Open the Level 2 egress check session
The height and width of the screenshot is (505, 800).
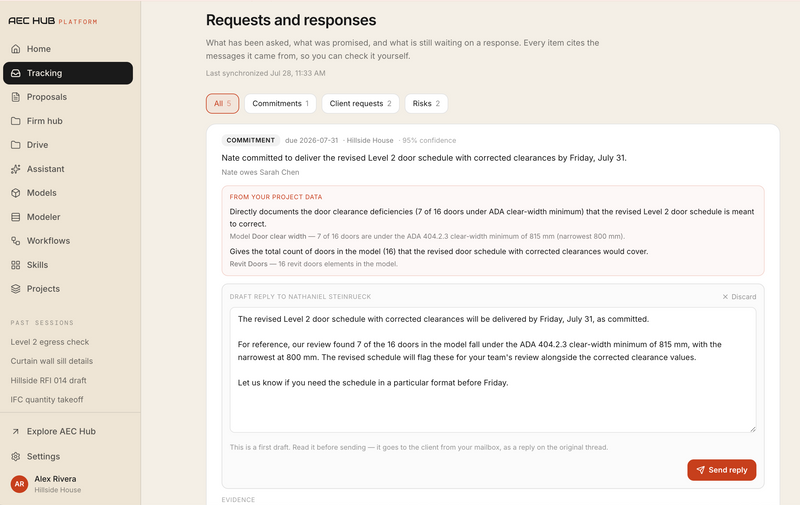49,342
